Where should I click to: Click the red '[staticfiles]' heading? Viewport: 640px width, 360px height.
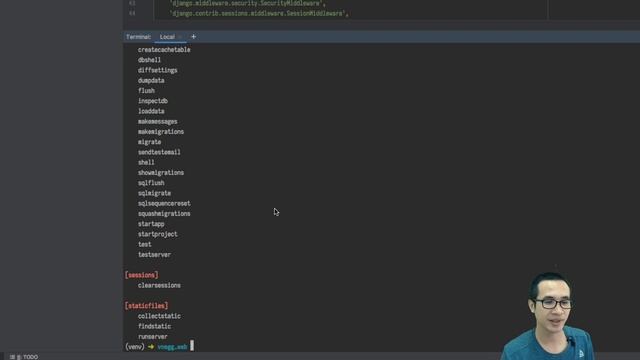point(147,306)
